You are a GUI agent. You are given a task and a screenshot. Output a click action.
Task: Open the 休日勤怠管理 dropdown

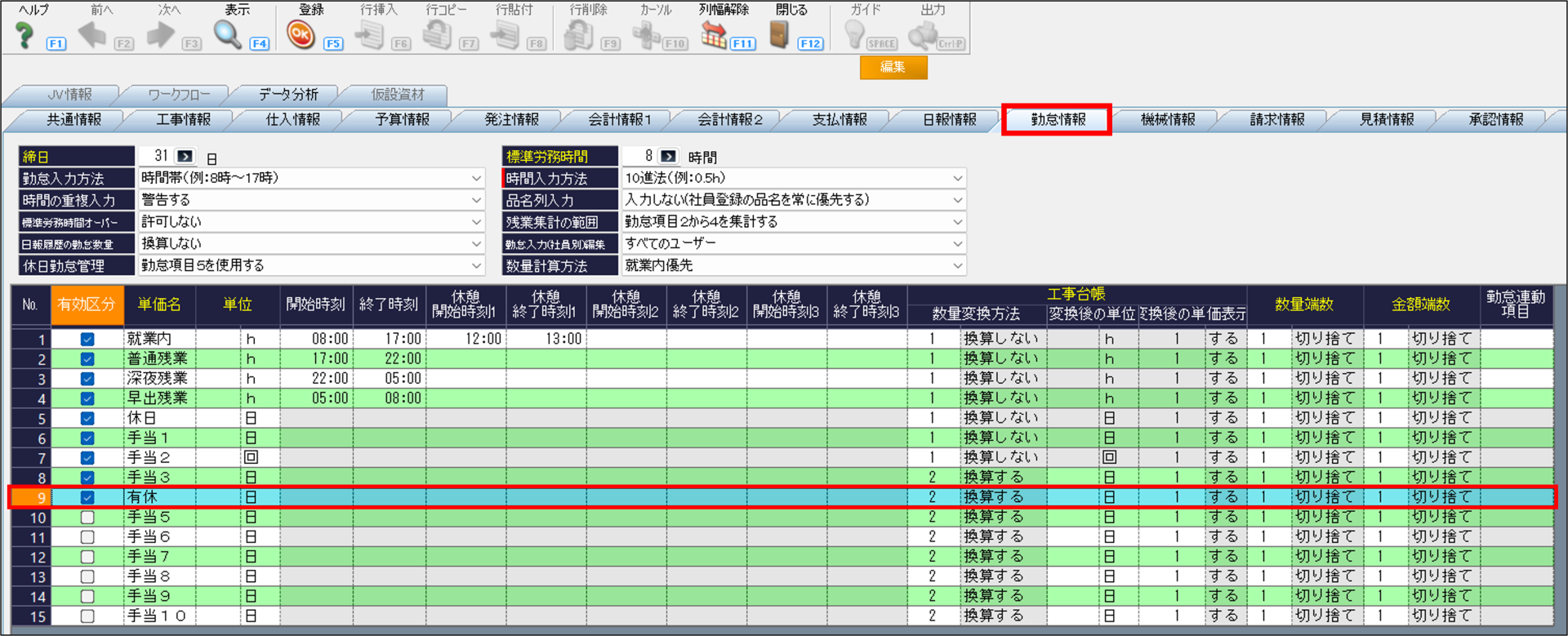pyautogui.click(x=476, y=265)
